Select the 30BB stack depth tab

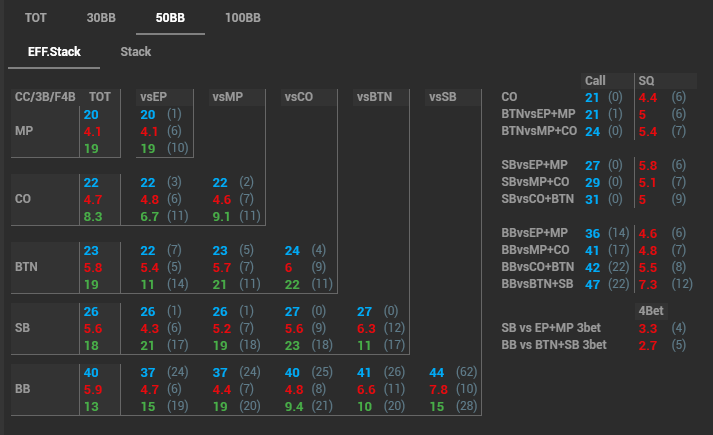[101, 18]
